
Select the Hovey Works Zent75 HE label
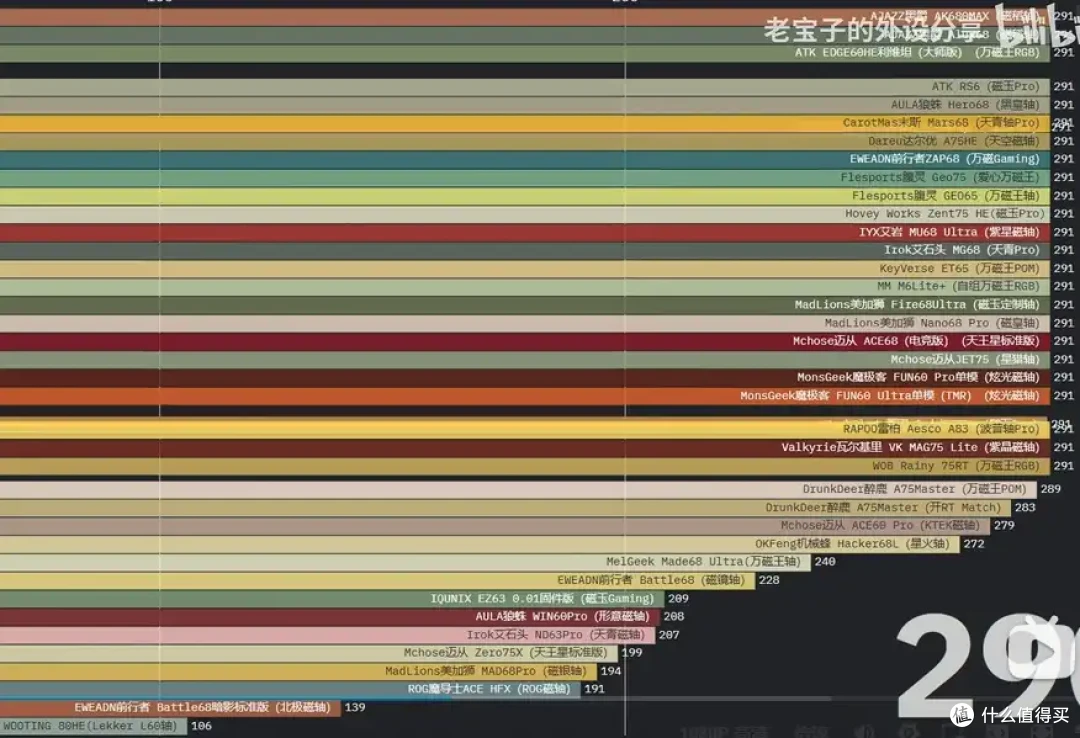pyautogui.click(x=945, y=214)
